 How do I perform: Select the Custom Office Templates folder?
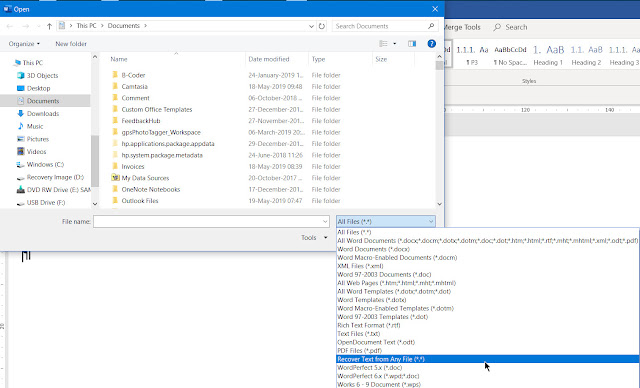(156, 109)
